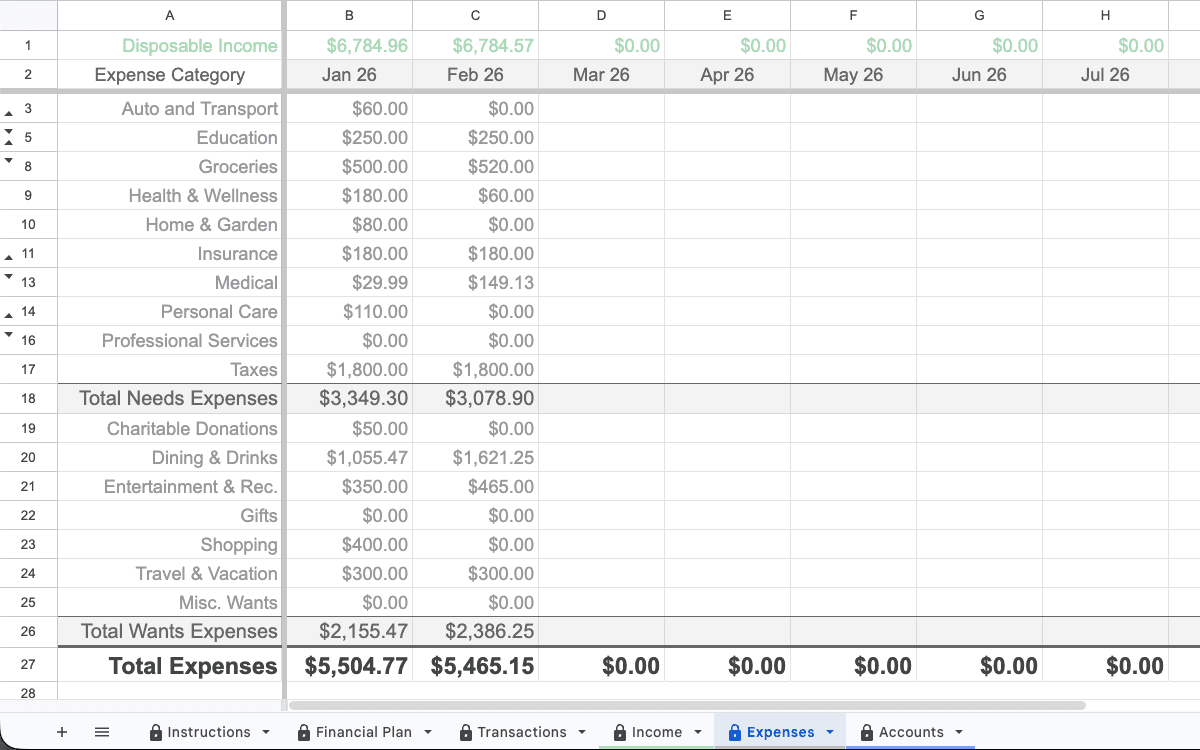Open the all sheets hamburger menu
The width and height of the screenshot is (1200, 750).
[x=101, y=731]
